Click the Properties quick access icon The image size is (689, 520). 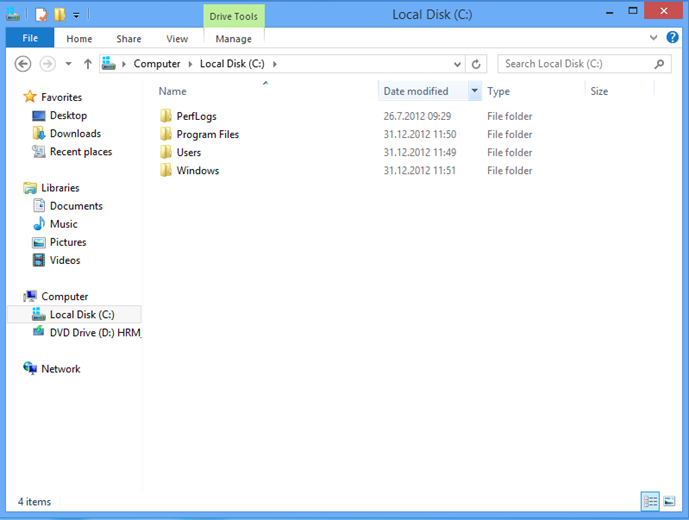coord(41,15)
